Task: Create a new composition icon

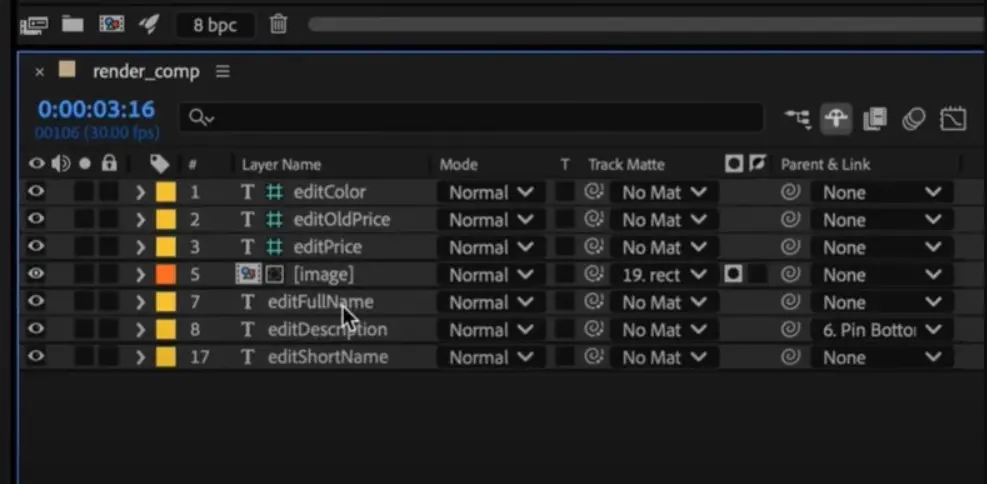Action: [111, 25]
